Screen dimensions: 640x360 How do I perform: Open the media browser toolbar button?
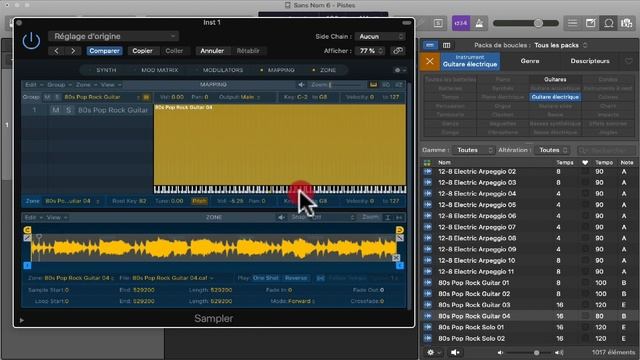point(627,23)
